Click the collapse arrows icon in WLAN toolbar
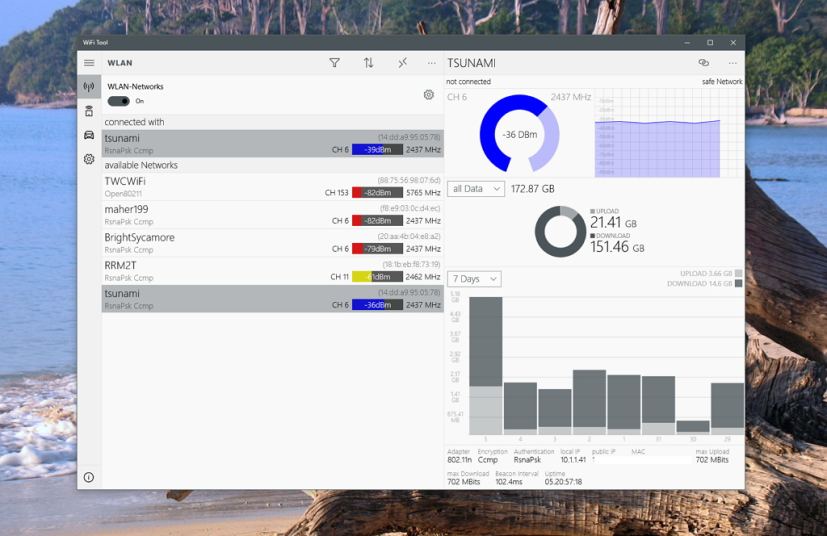Screen dimensions: 827x536 [402, 63]
